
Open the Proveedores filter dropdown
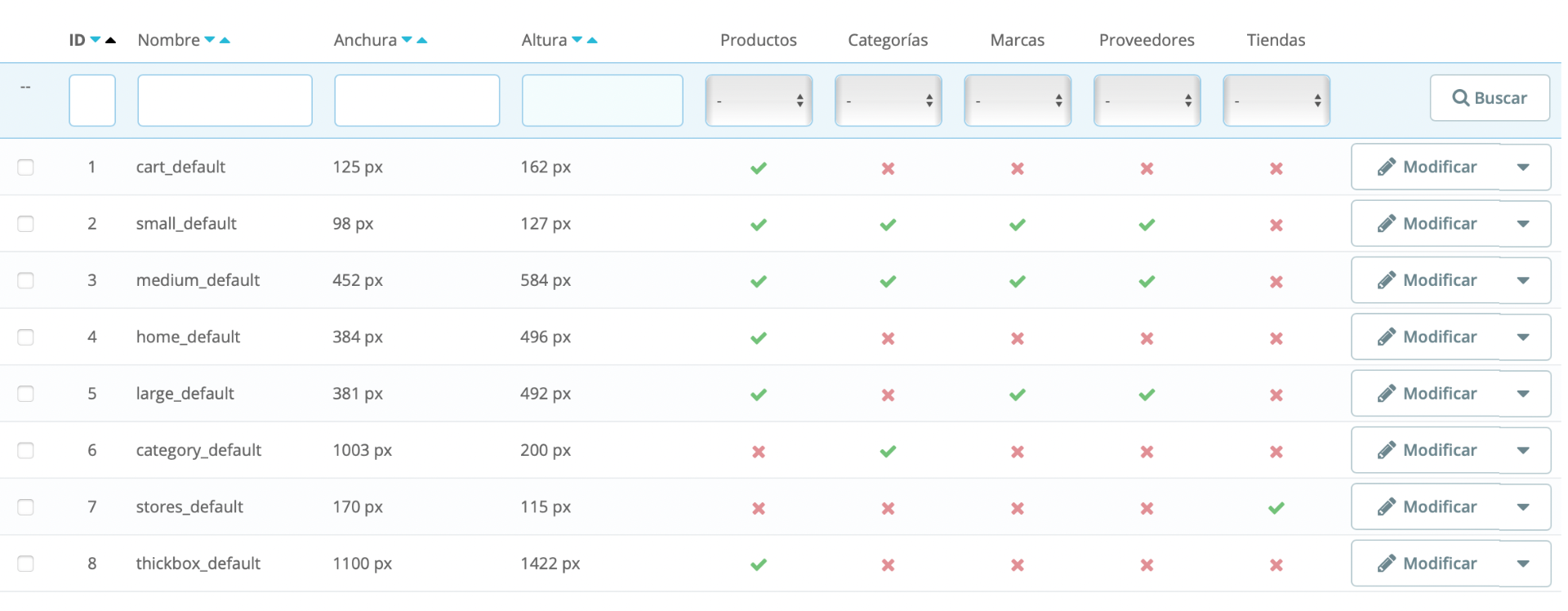coord(1147,100)
